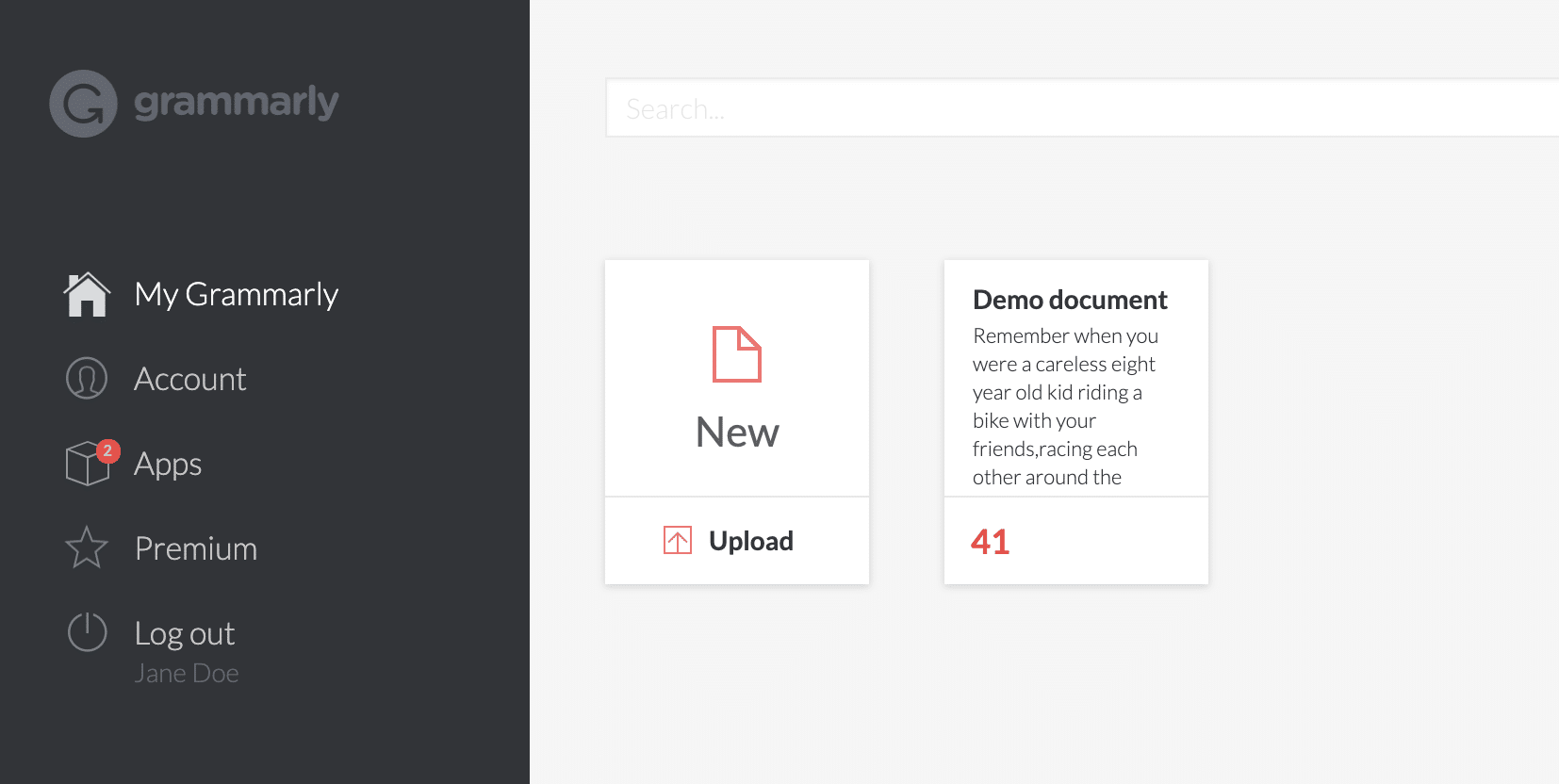Click the Log out text
The width and height of the screenshot is (1559, 784).
(x=185, y=633)
